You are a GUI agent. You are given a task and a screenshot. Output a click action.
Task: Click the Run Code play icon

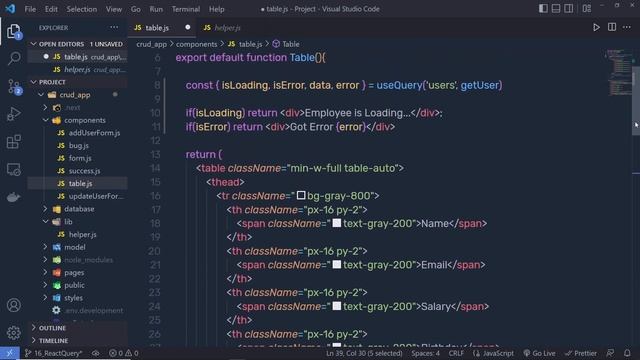pyautogui.click(x=596, y=27)
